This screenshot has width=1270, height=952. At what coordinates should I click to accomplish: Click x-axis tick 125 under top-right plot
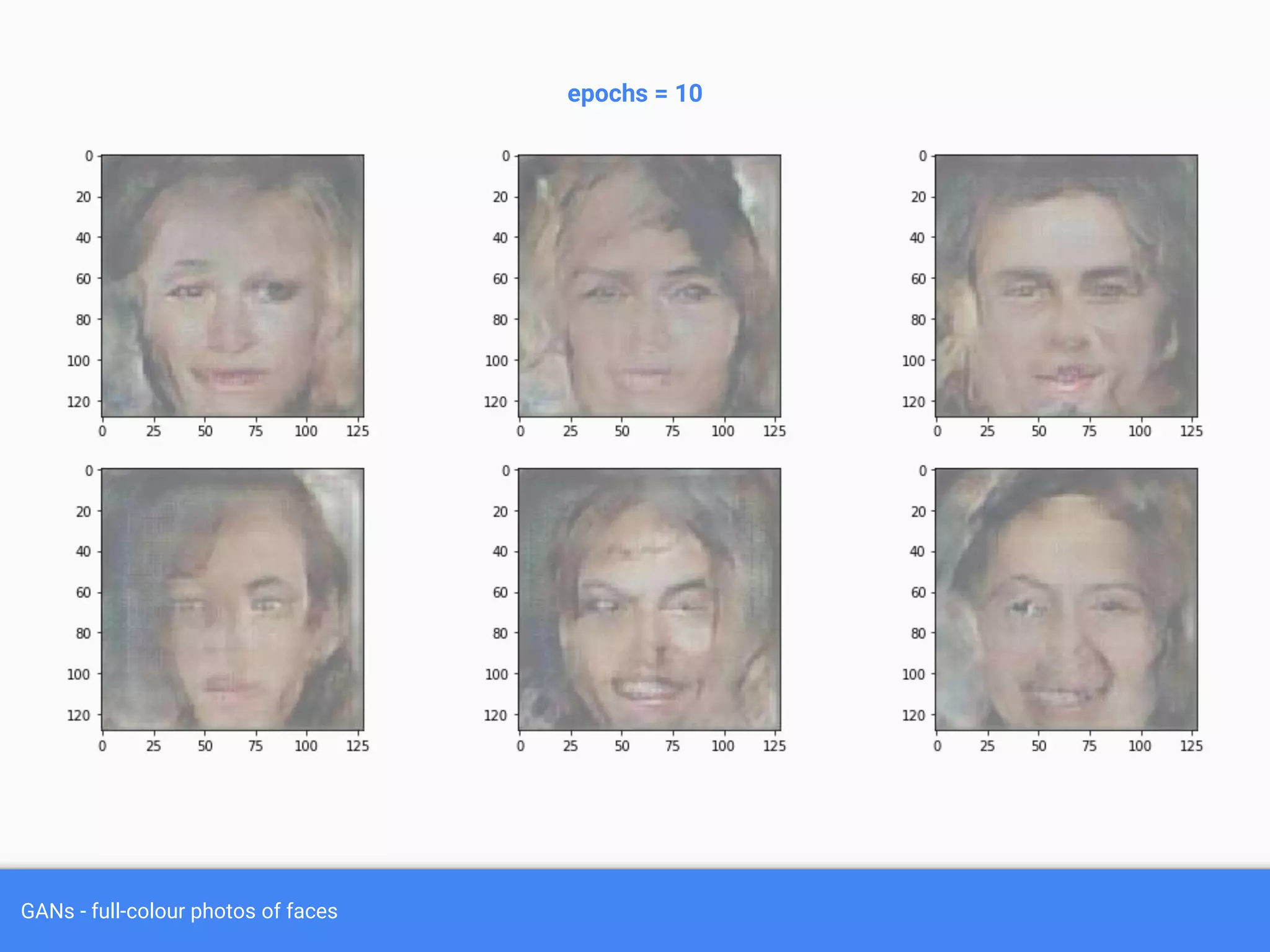point(1191,431)
